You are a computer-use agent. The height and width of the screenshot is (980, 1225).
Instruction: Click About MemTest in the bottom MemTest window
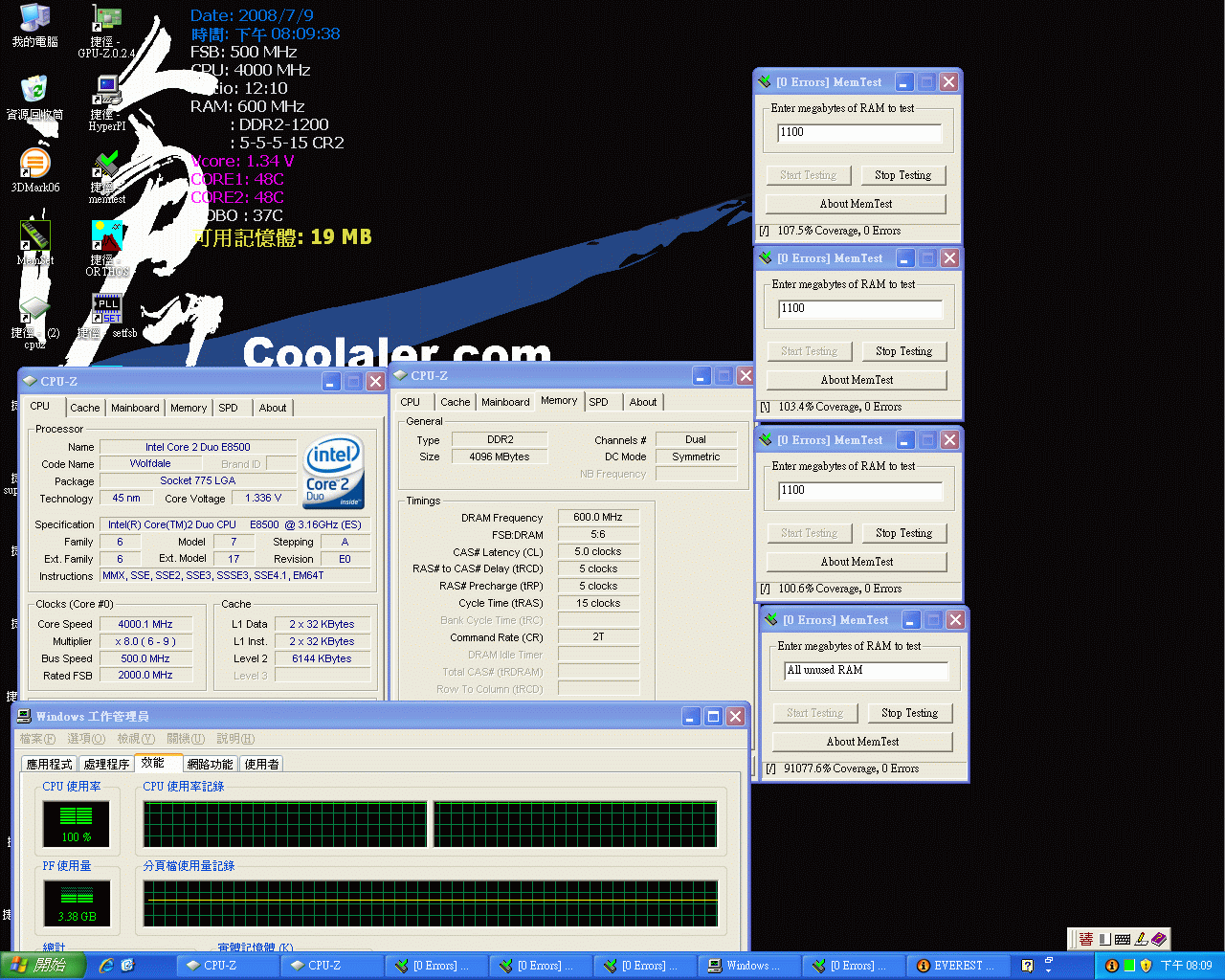[x=861, y=741]
